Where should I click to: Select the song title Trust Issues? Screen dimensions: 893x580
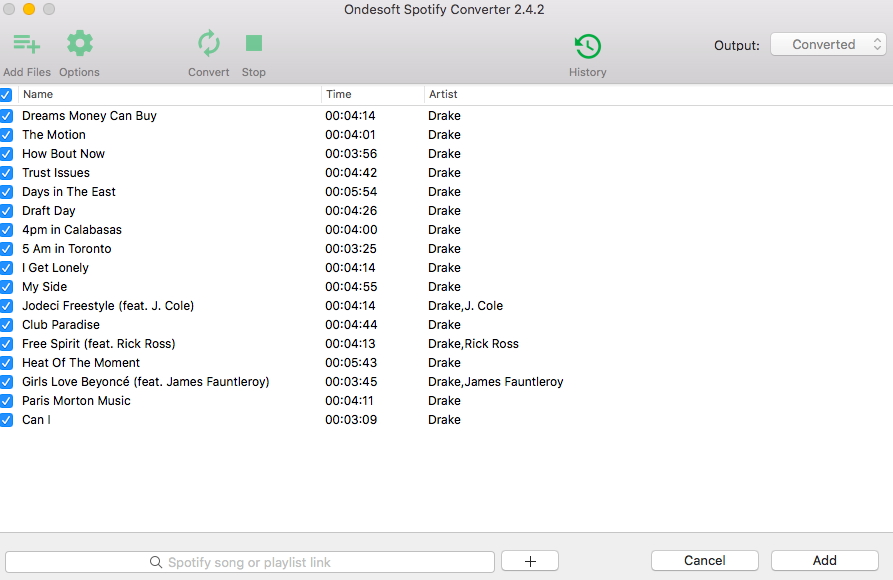(56, 173)
